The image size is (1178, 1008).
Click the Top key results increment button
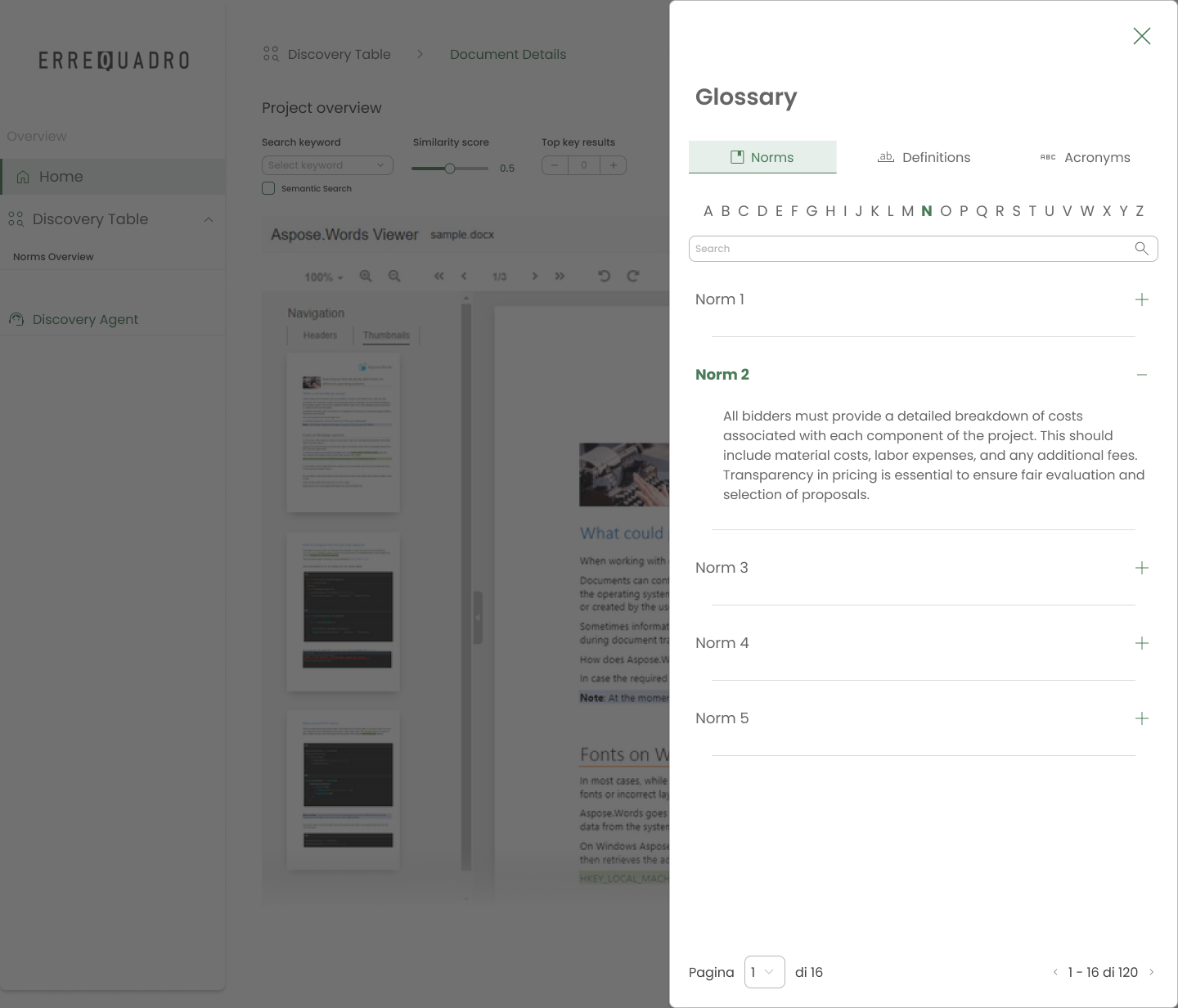click(x=614, y=165)
